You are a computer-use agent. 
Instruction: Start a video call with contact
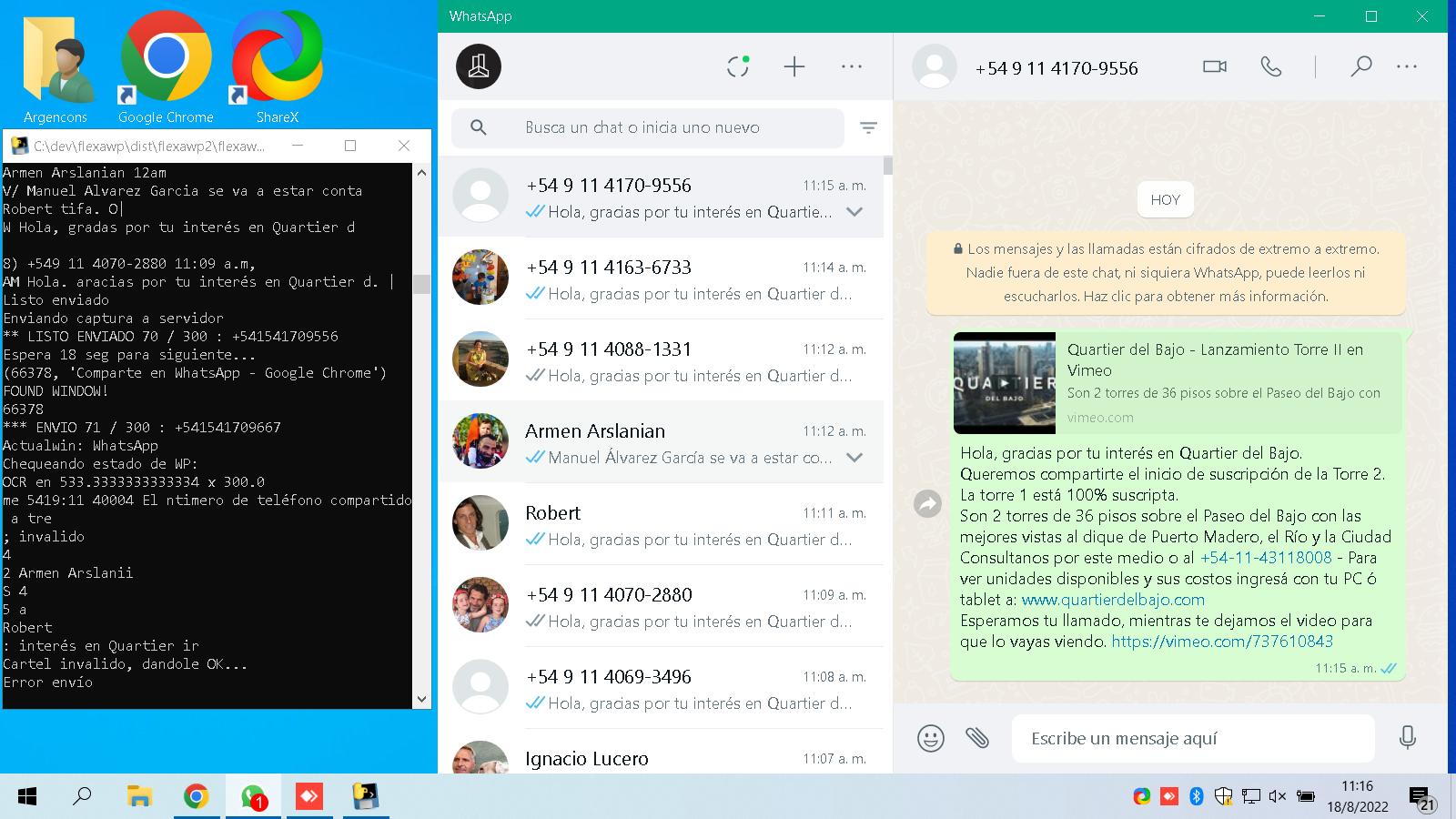coord(1215,66)
